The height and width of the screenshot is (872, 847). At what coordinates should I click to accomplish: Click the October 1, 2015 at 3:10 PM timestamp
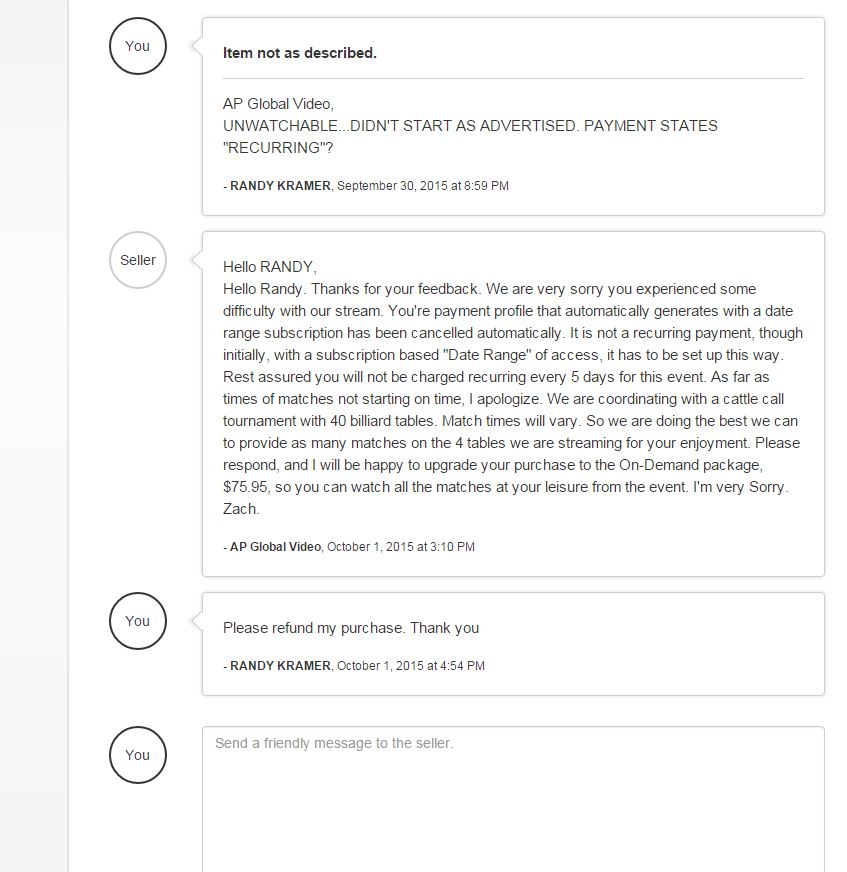click(401, 547)
